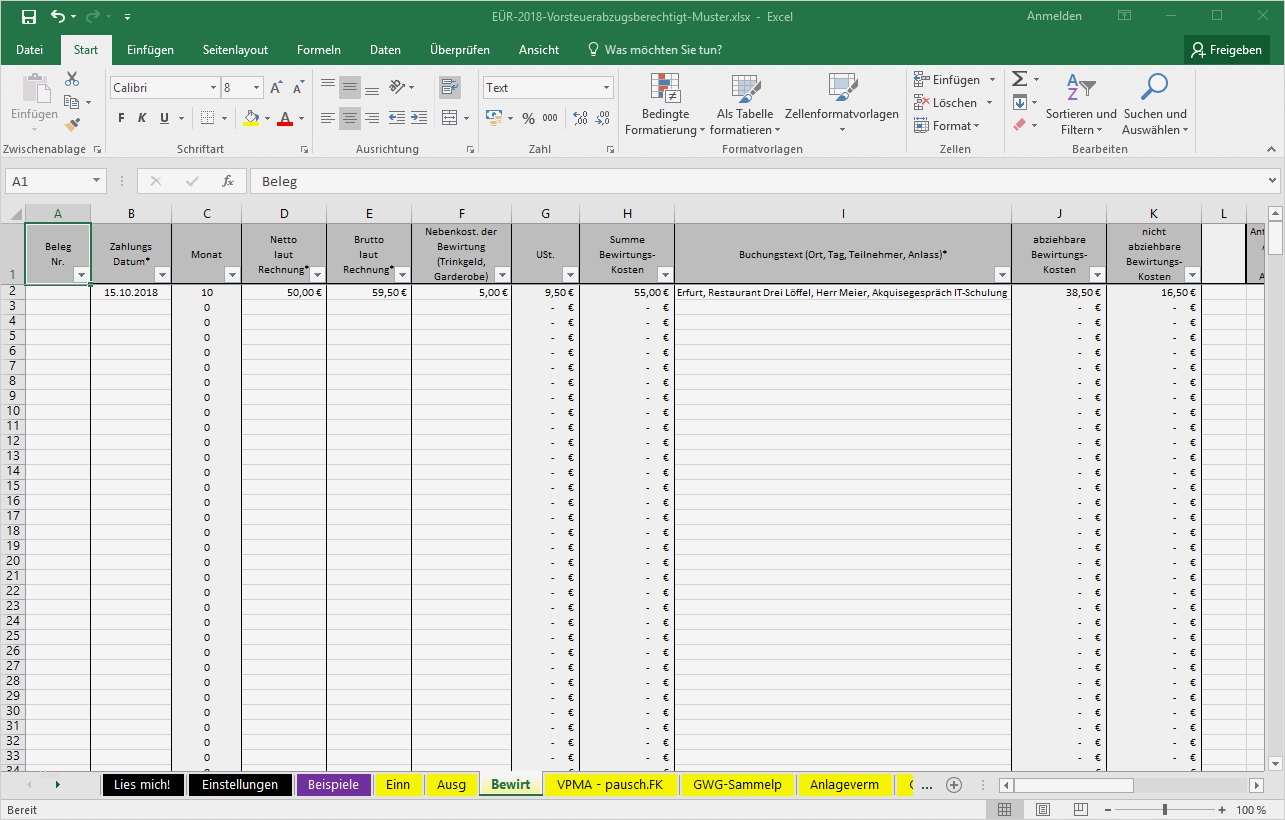The height and width of the screenshot is (820, 1285).
Task: Click the Anmelden link
Action: 1054,16
